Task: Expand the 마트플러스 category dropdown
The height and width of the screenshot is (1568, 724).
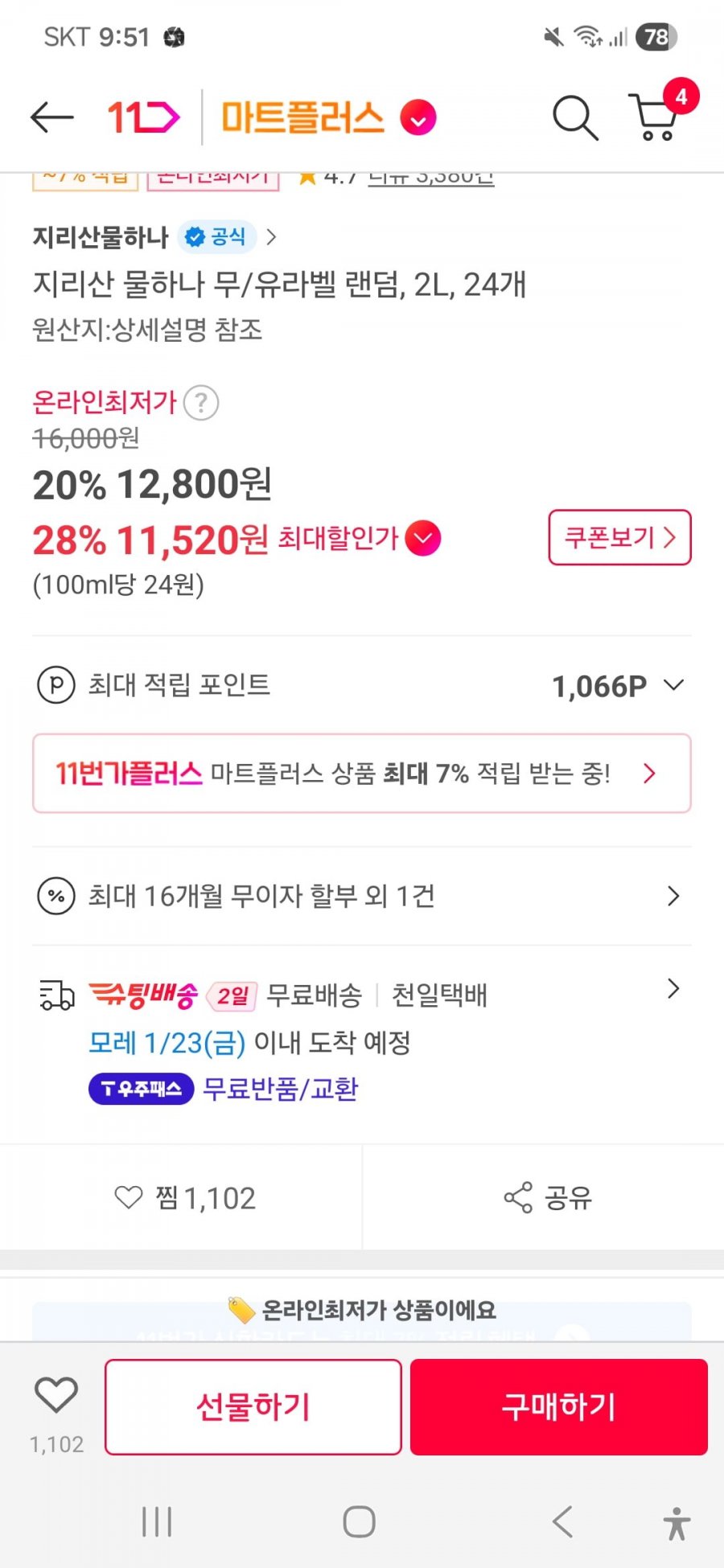Action: click(418, 119)
